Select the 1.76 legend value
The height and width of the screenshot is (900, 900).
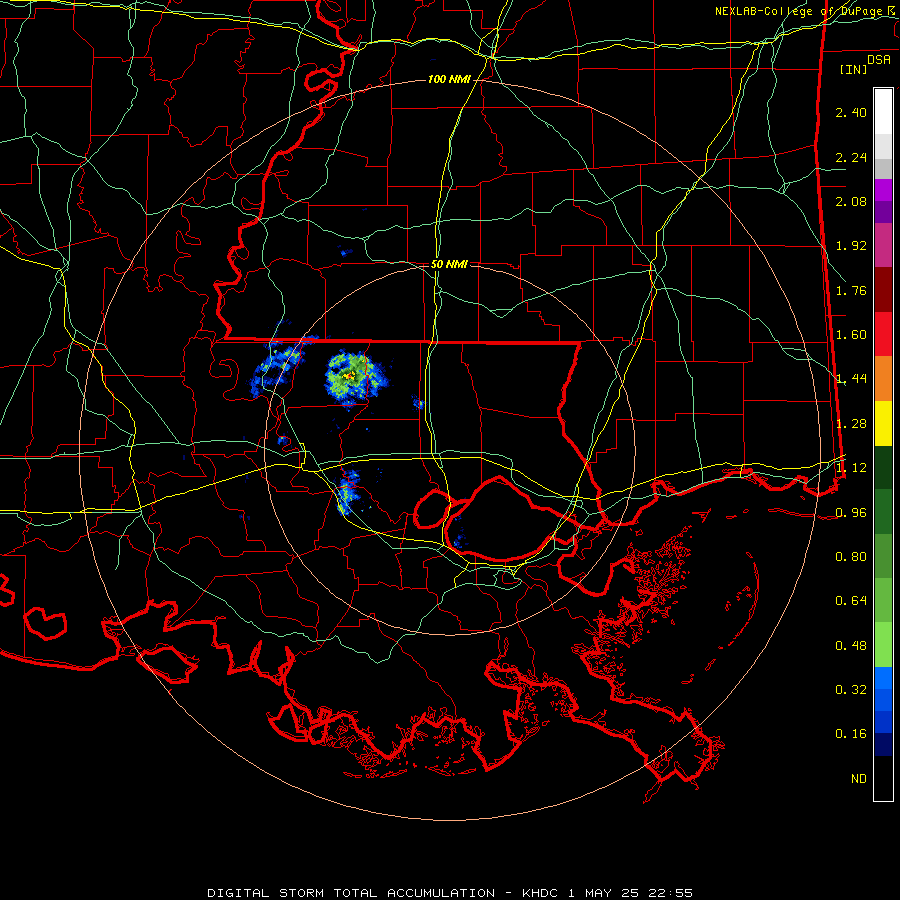851,290
